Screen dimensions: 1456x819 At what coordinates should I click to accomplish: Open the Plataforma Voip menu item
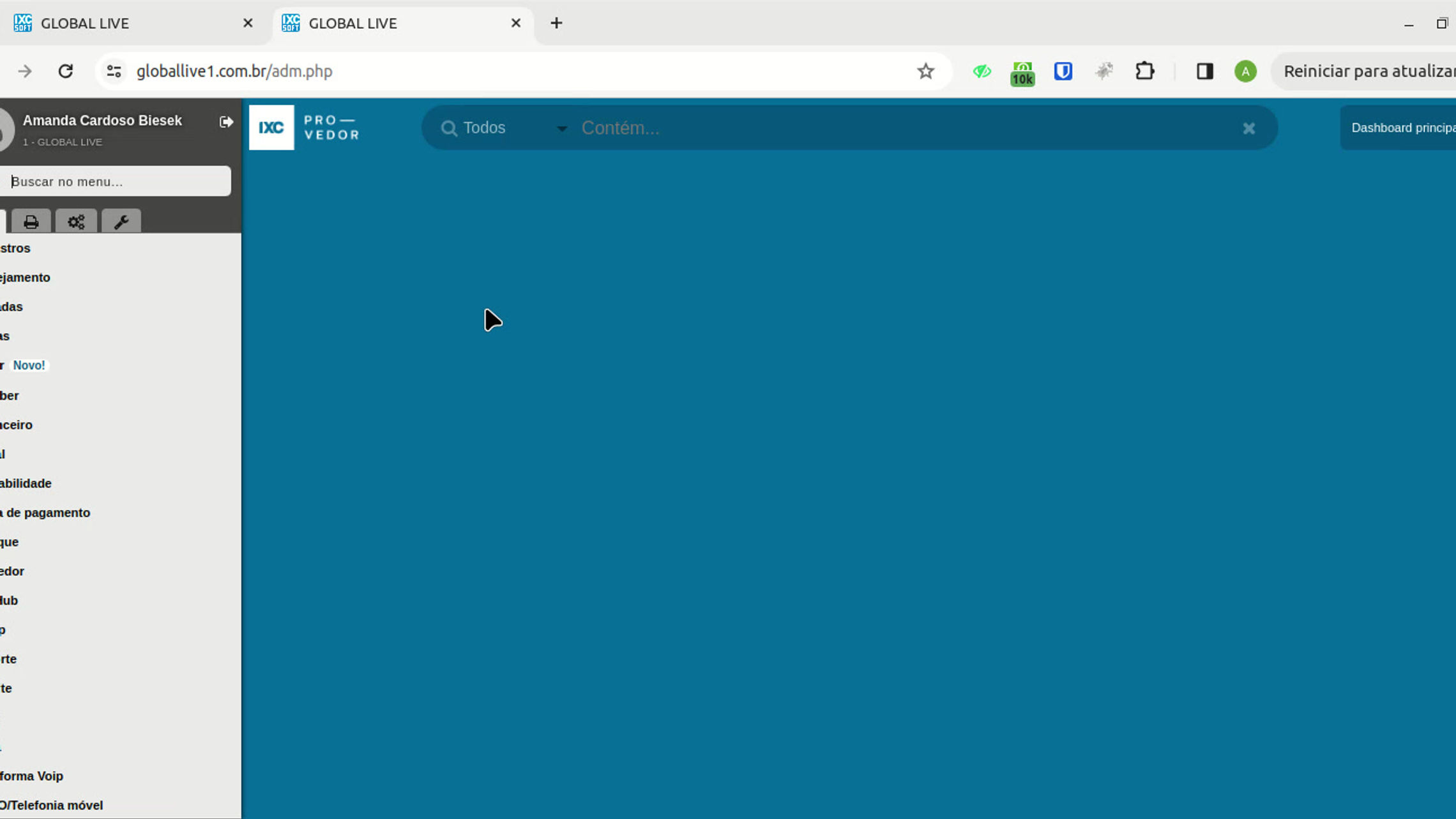pos(32,776)
